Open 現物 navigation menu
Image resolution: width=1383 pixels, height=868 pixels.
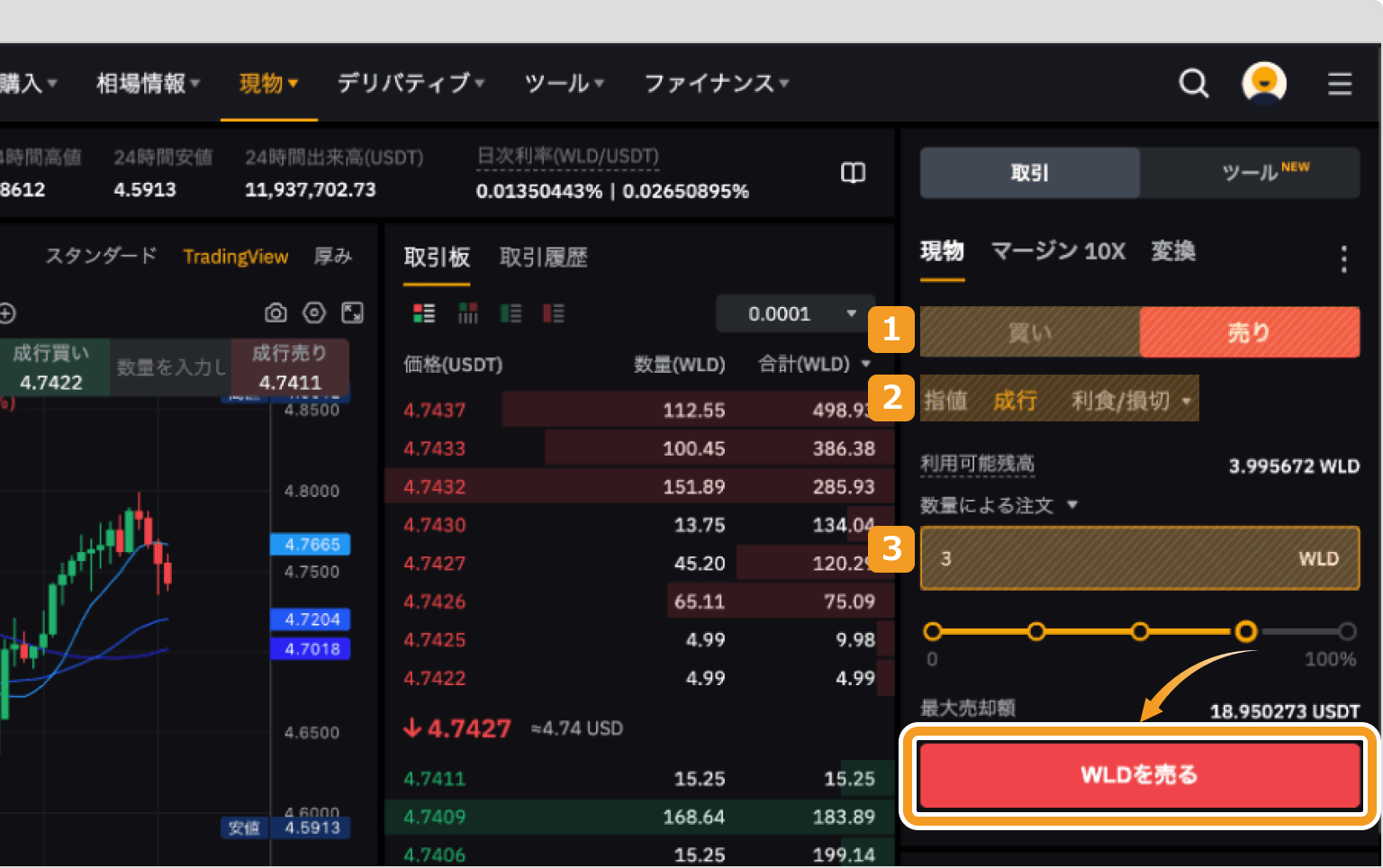(x=268, y=84)
